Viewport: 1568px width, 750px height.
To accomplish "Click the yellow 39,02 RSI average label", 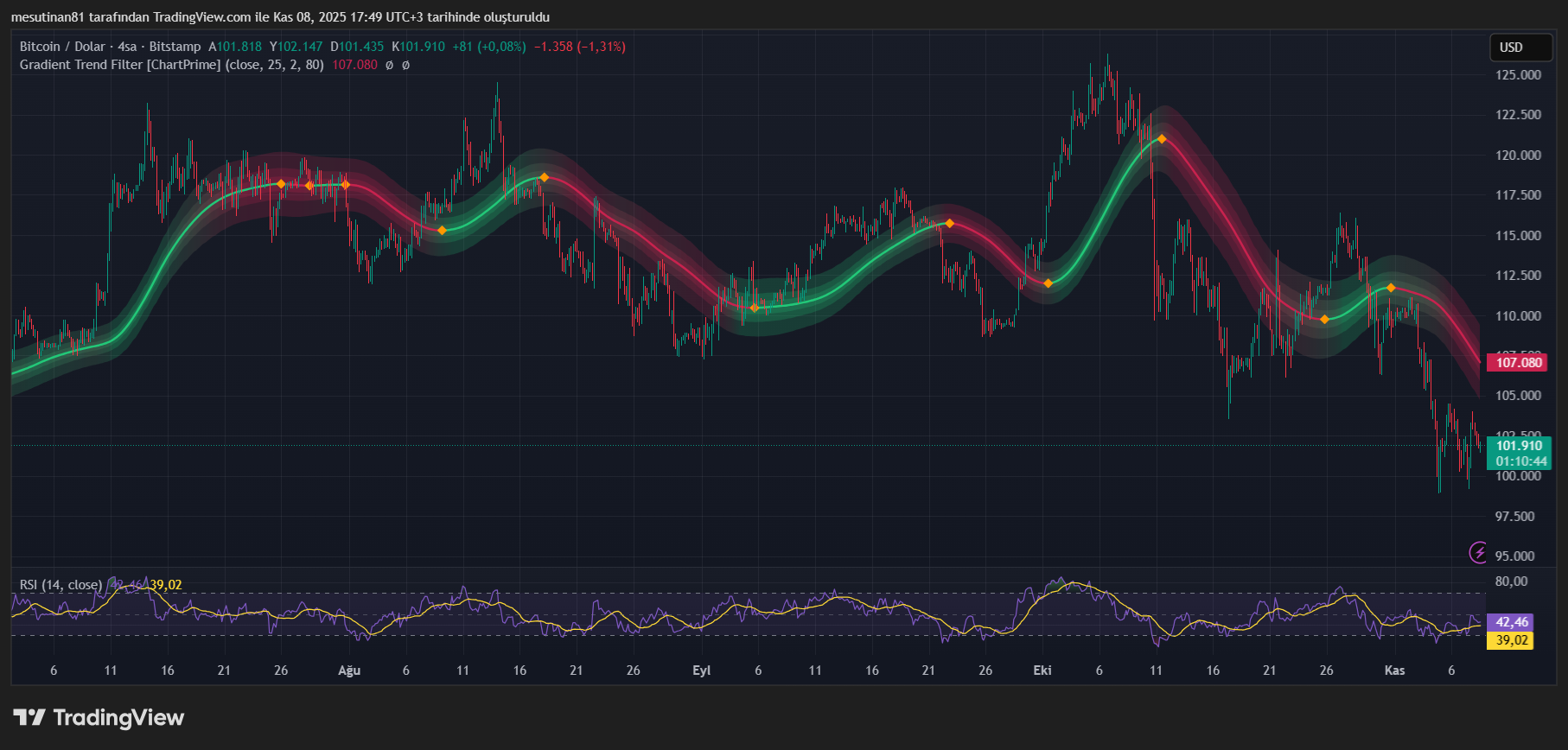I will point(1511,640).
